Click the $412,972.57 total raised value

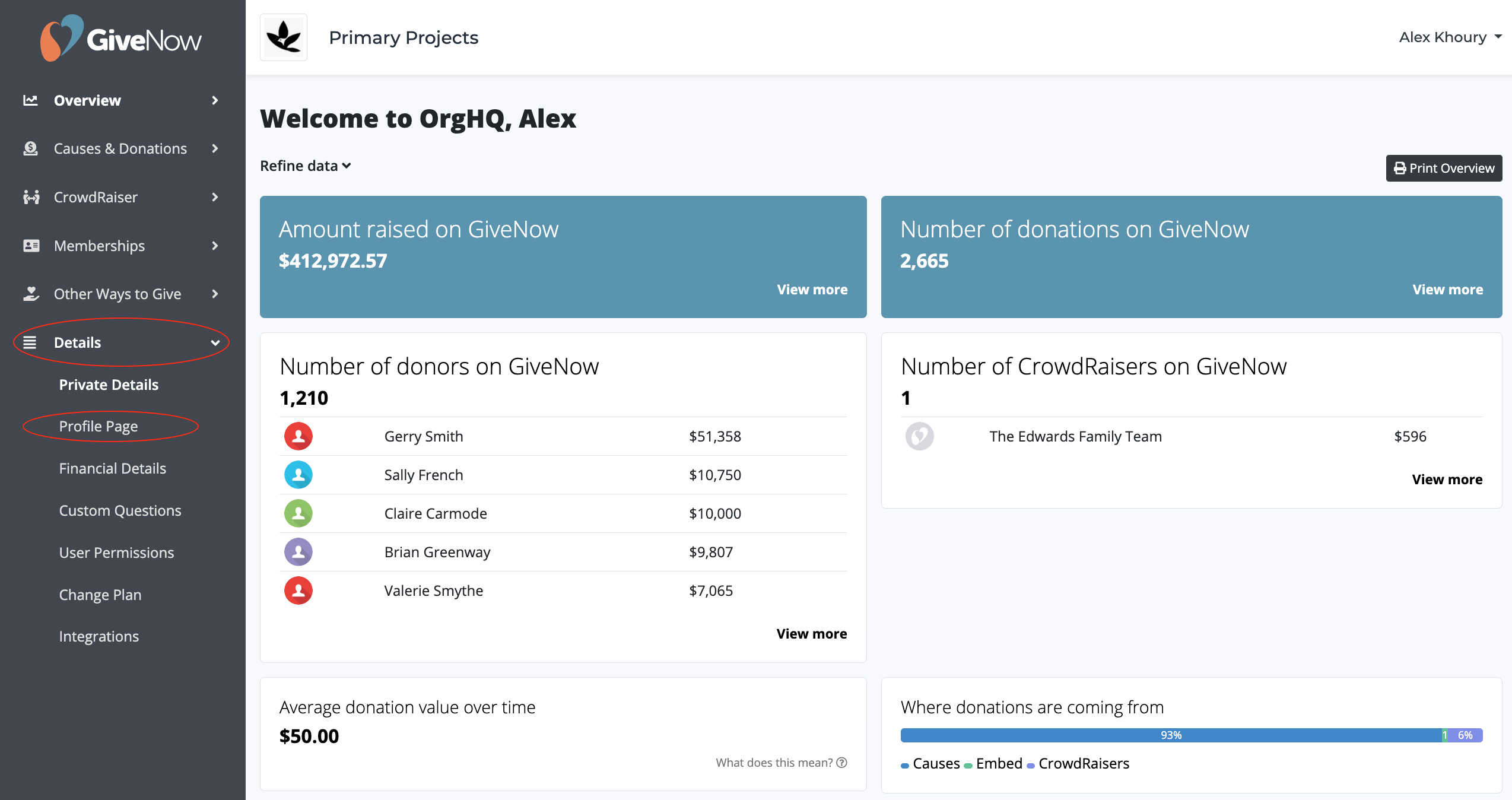[333, 261]
